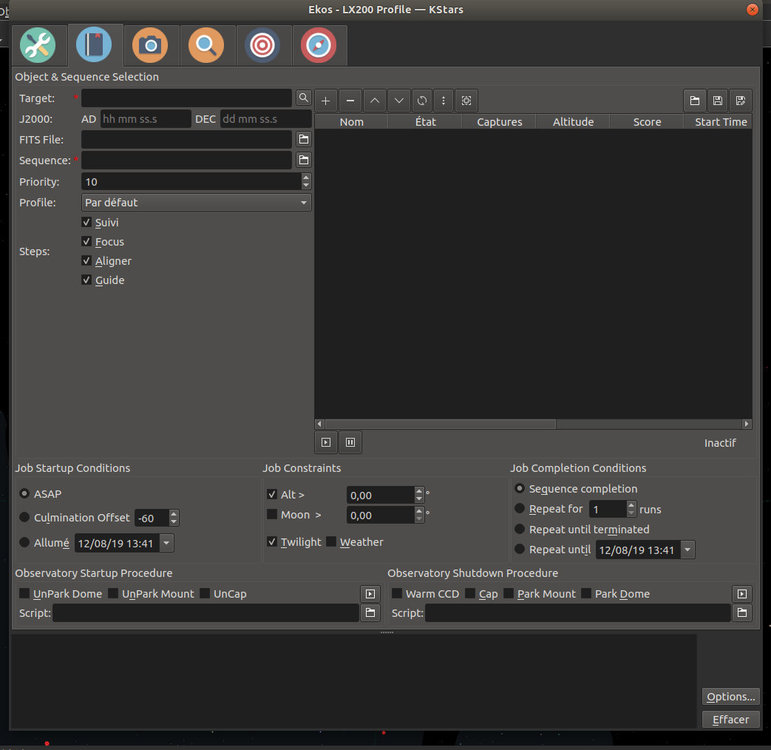Open the Profile dropdown showing Par défaut
This screenshot has height=750, width=771.
[196, 202]
